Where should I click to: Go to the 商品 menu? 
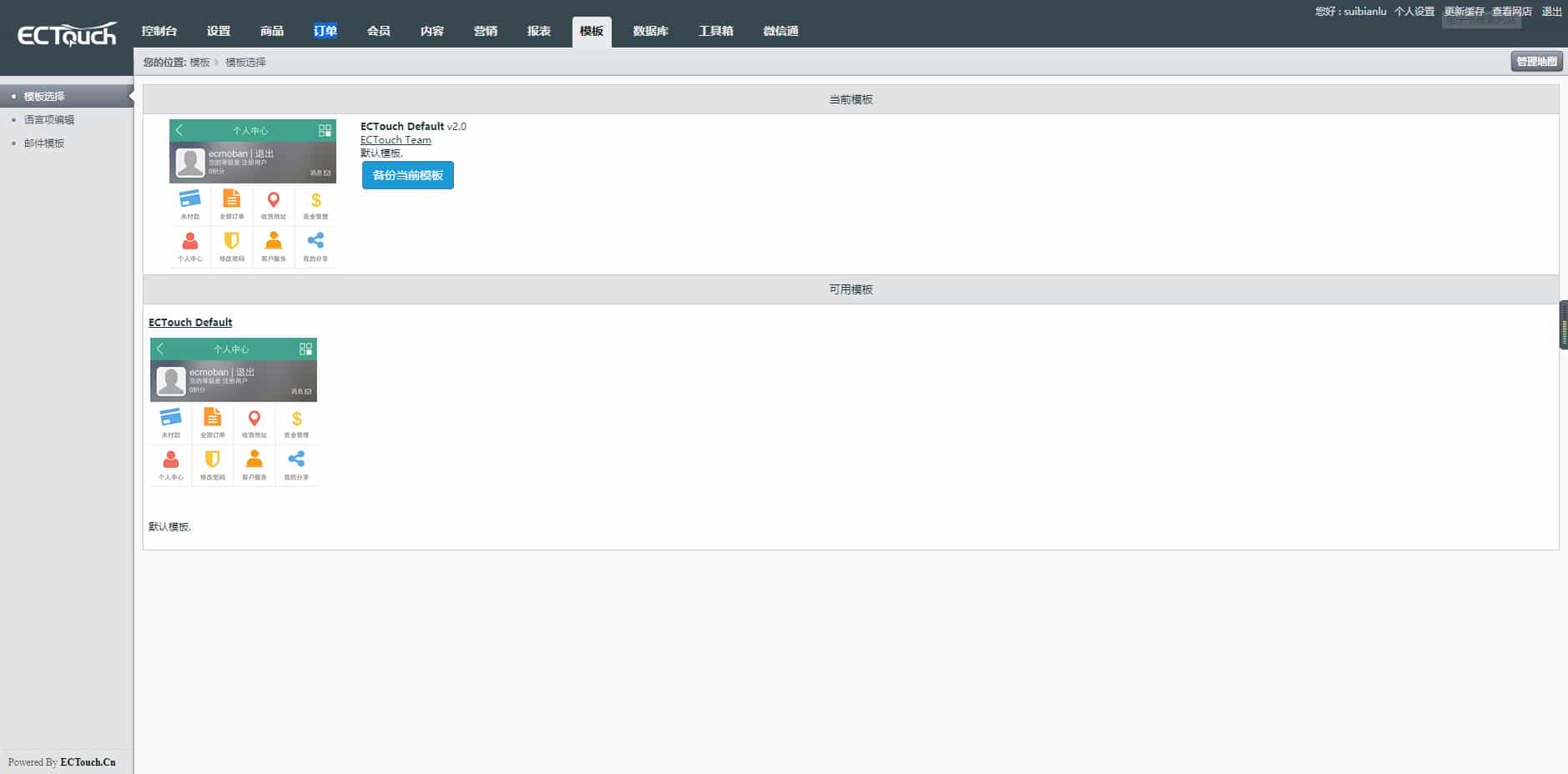(x=272, y=31)
